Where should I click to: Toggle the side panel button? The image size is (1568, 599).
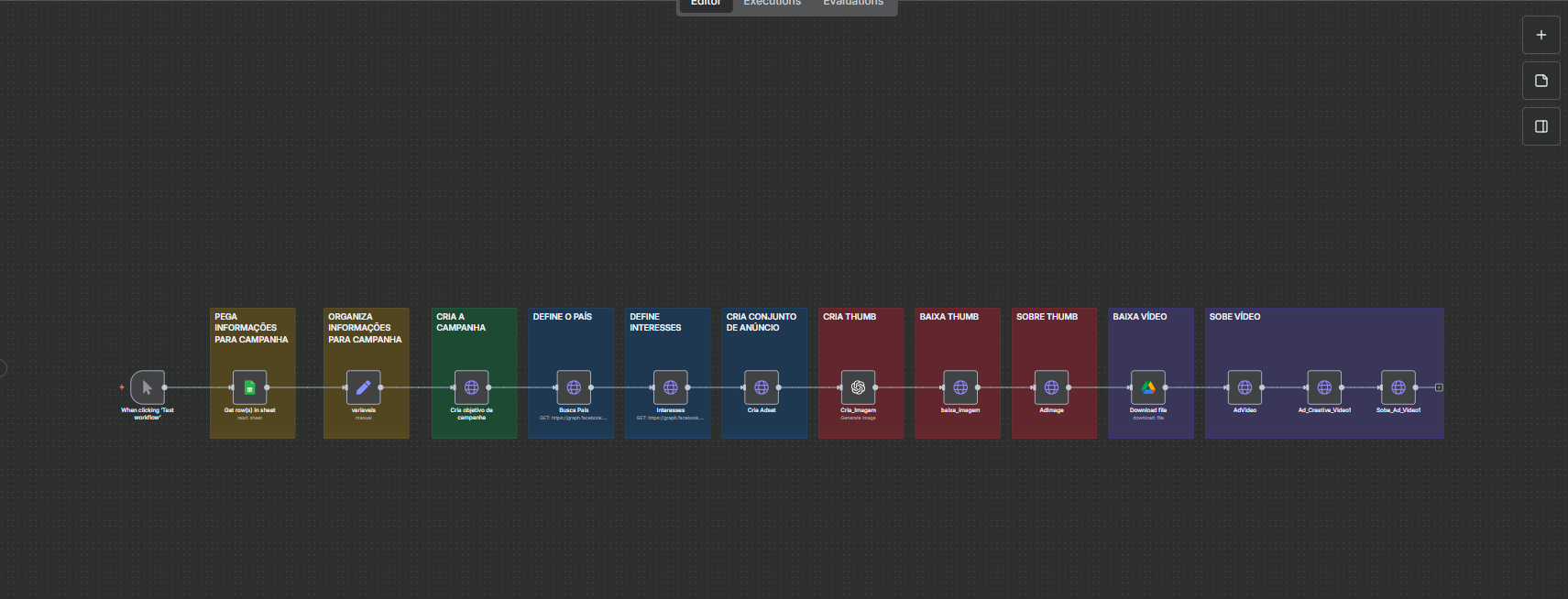tap(1541, 126)
